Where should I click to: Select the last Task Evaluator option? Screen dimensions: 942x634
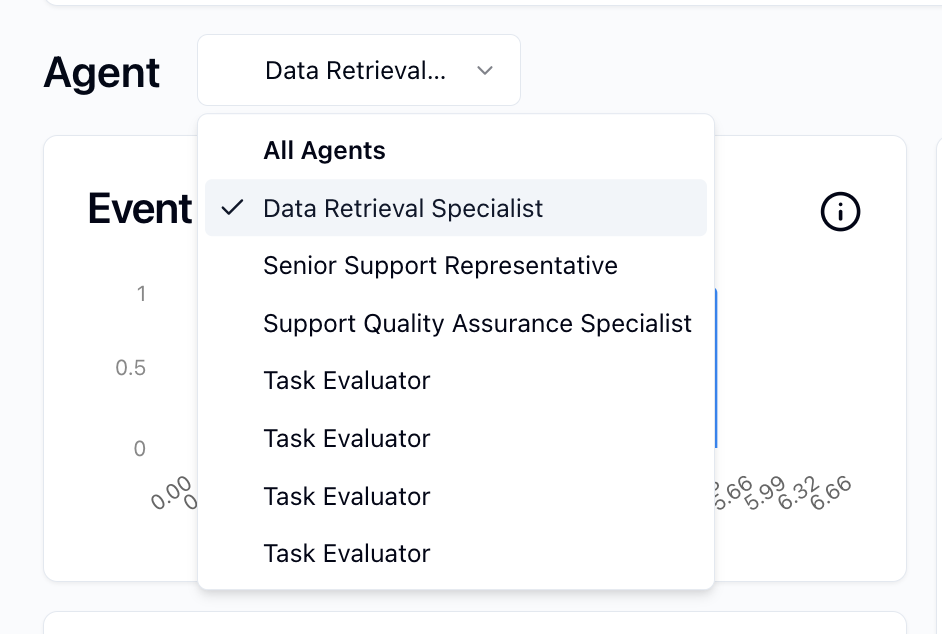347,554
